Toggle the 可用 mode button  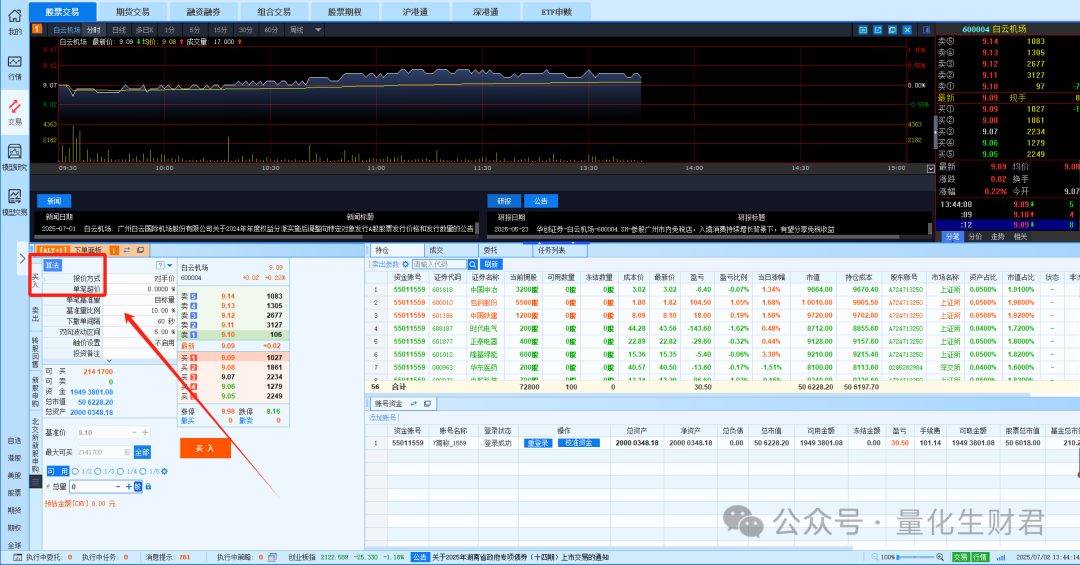(58, 471)
